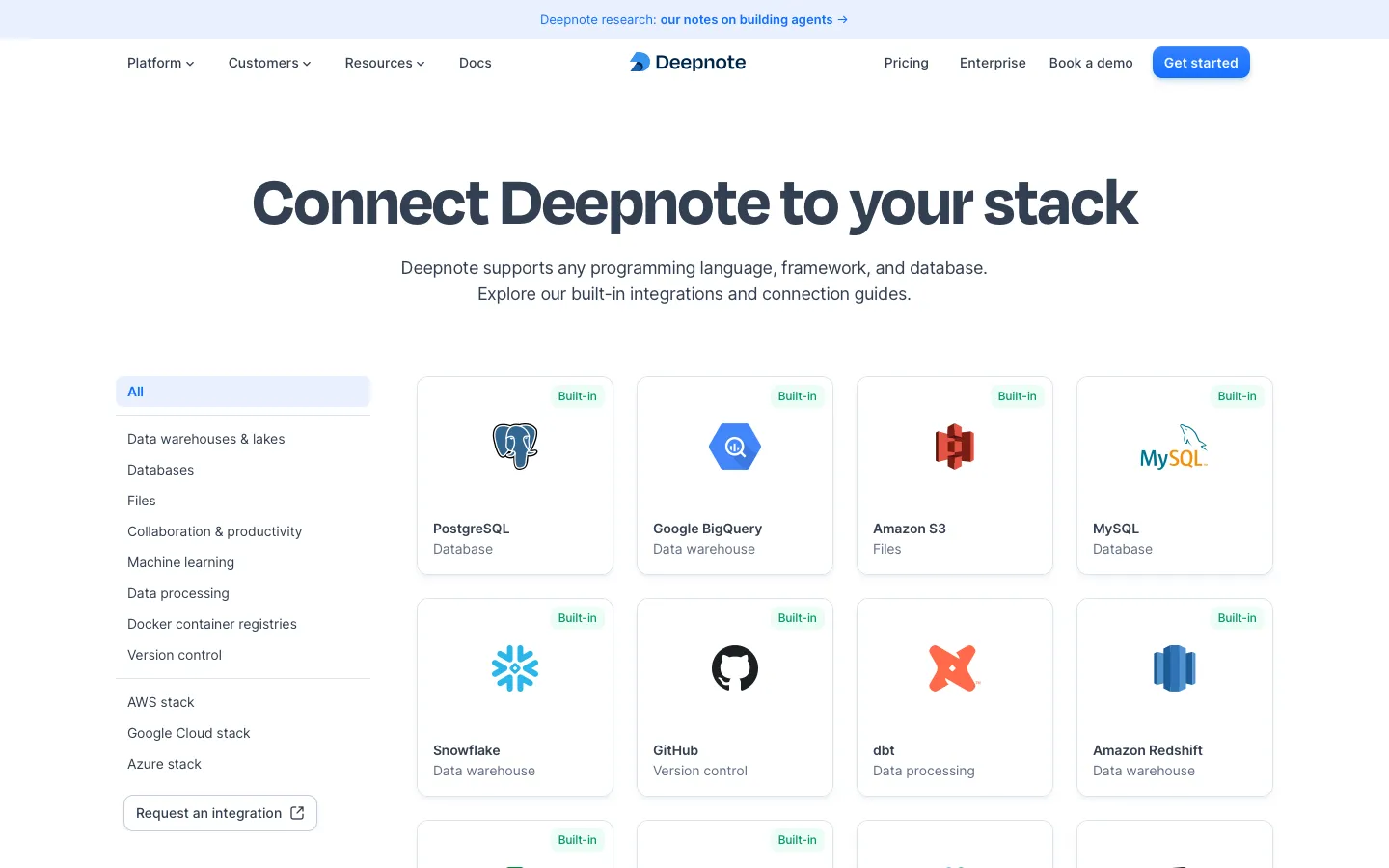Click the dbt card title
The height and width of the screenshot is (868, 1389).
tap(884, 750)
